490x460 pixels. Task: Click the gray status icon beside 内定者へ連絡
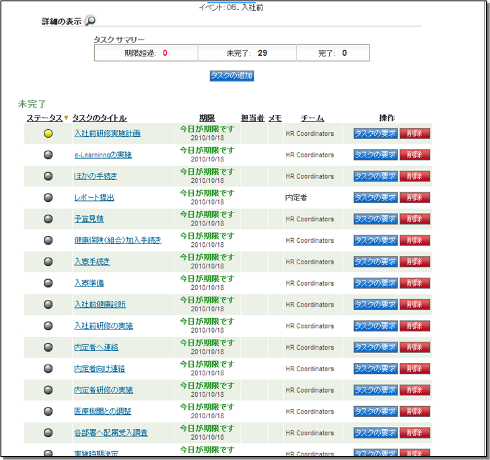[x=48, y=347]
